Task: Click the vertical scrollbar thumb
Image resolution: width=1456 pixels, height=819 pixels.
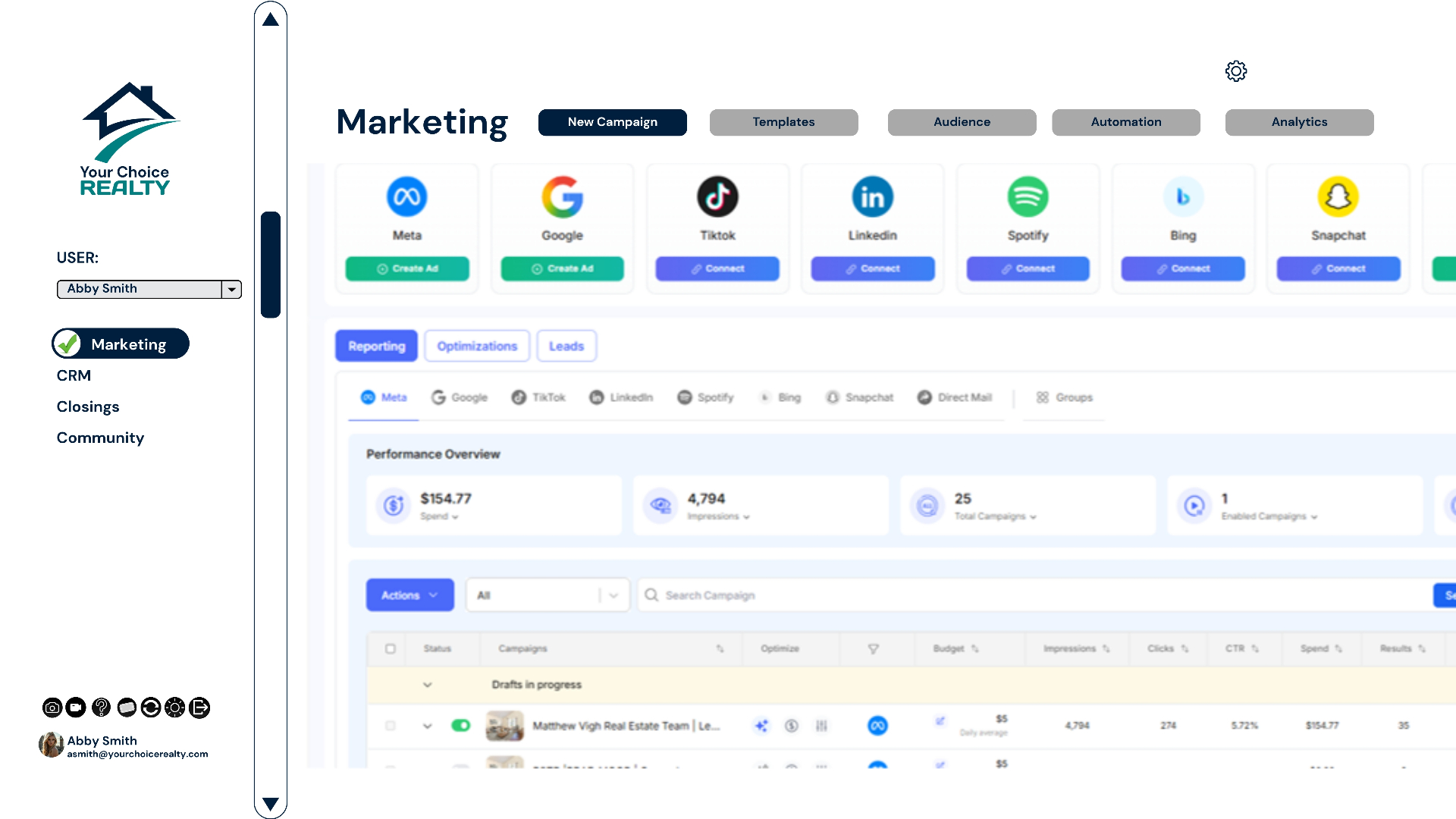Action: [271, 265]
